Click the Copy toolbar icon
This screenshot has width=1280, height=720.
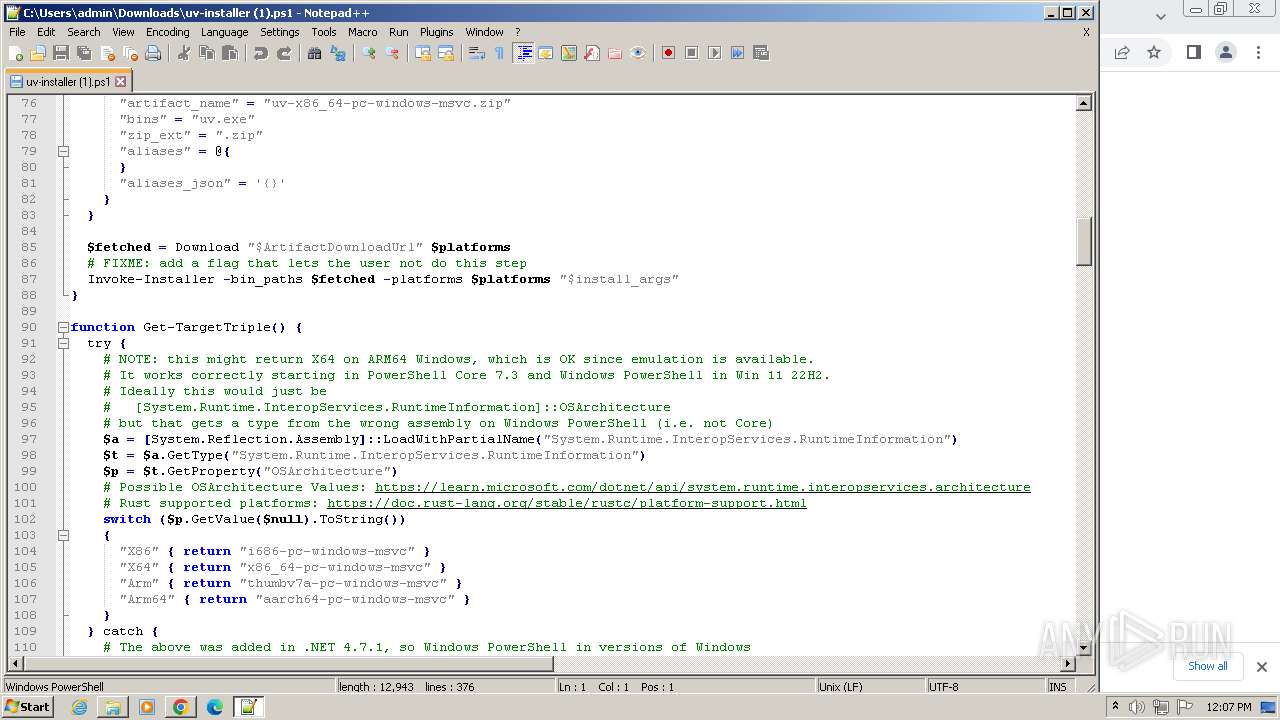(207, 53)
